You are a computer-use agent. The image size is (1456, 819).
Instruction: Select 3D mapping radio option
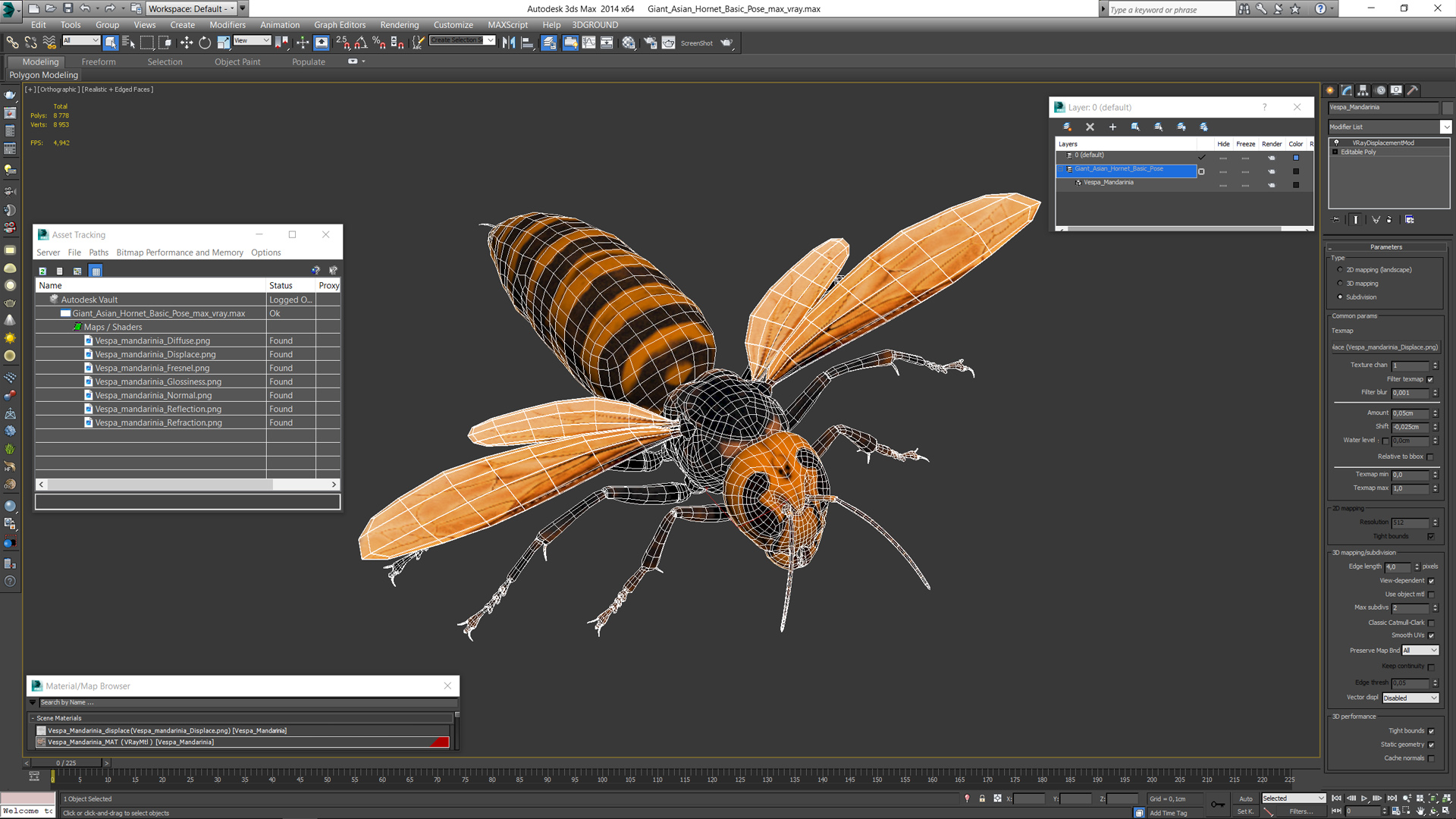coord(1340,284)
